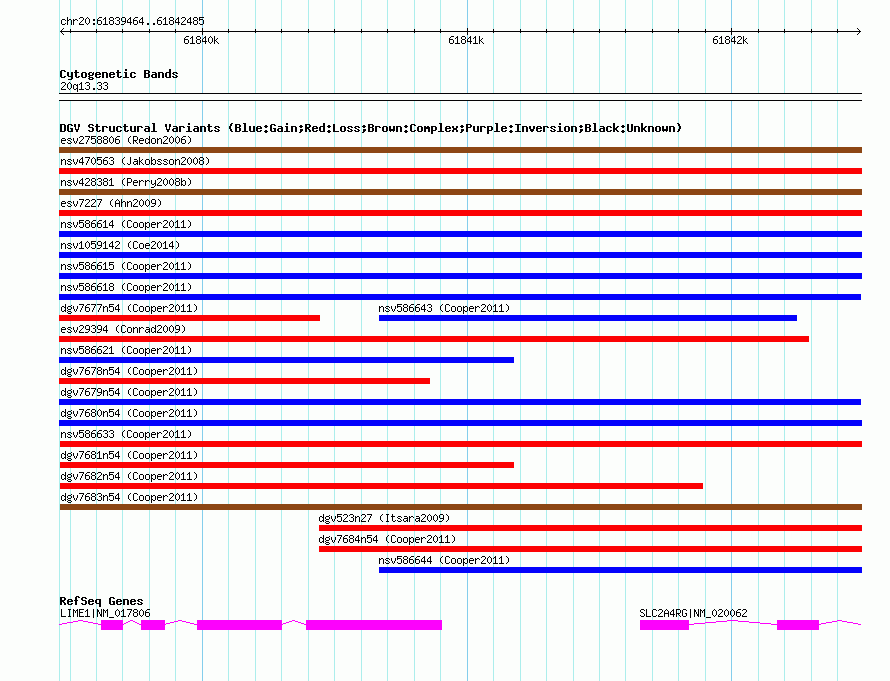Click the LIME1|NM_017806 gene label
The image size is (890, 681).
pos(105,613)
